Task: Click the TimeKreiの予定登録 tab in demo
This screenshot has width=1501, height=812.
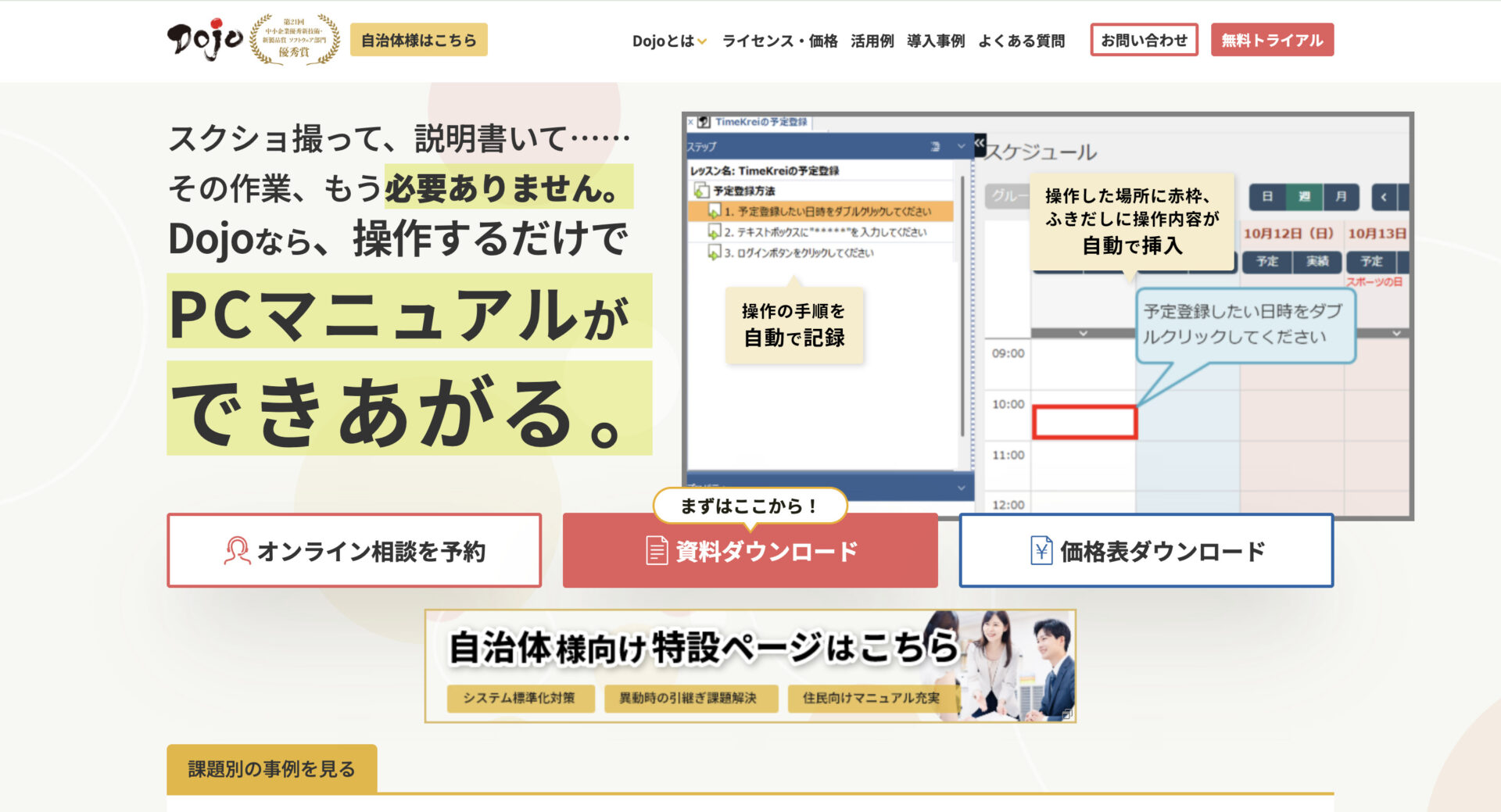Action: pyautogui.click(x=754, y=122)
